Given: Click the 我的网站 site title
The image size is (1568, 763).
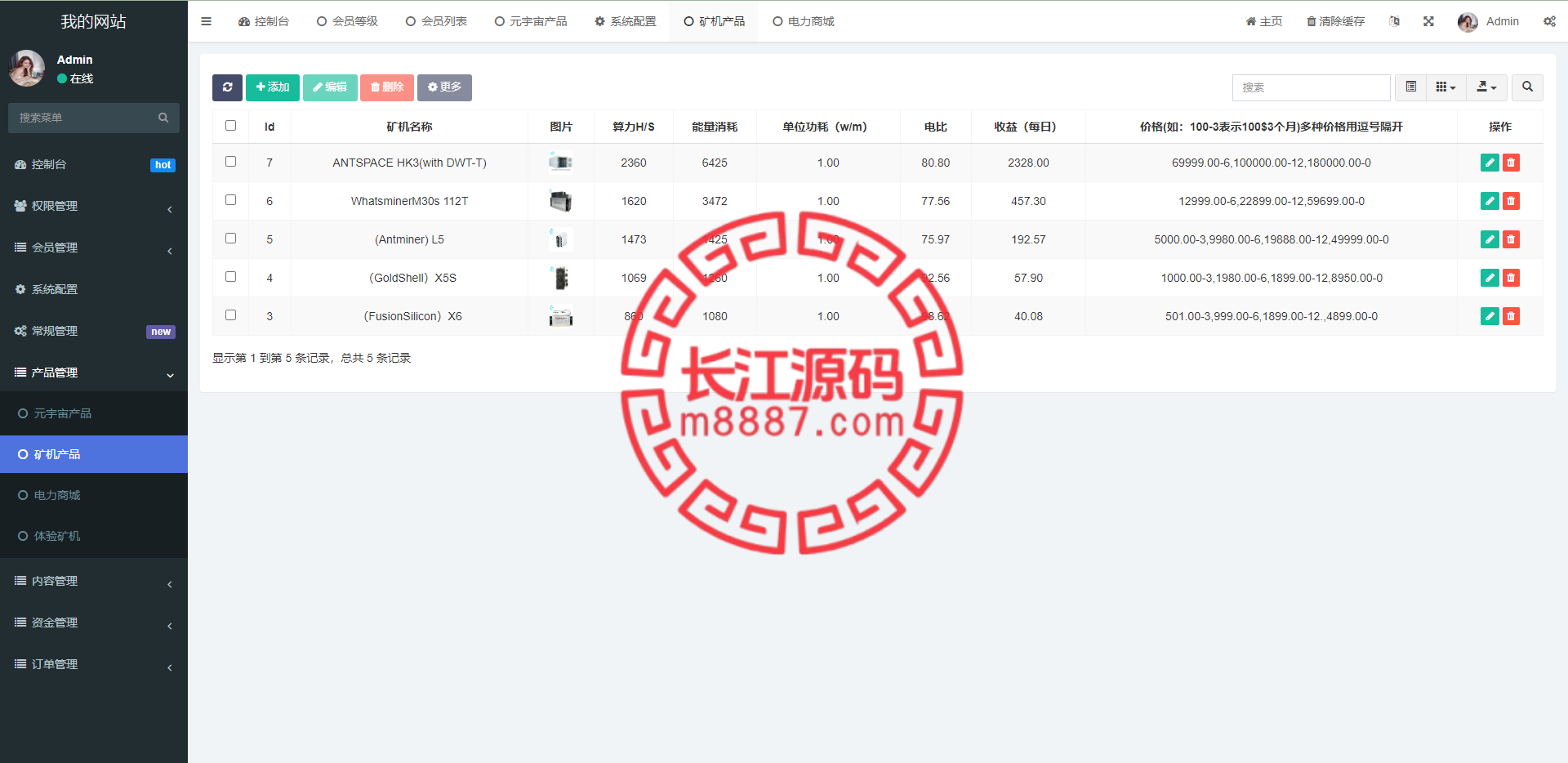Looking at the screenshot, I should tap(94, 21).
